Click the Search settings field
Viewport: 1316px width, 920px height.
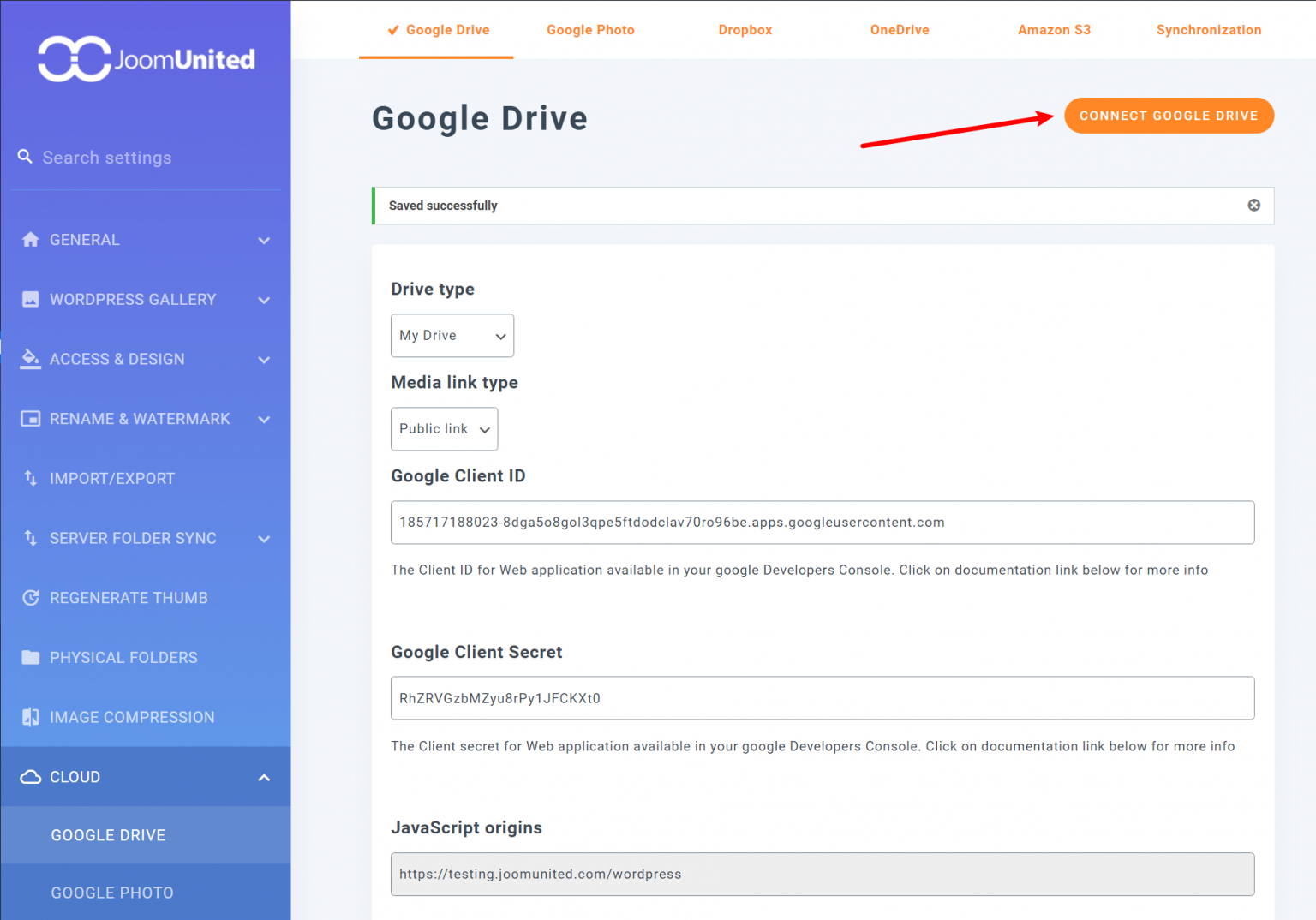point(146,158)
